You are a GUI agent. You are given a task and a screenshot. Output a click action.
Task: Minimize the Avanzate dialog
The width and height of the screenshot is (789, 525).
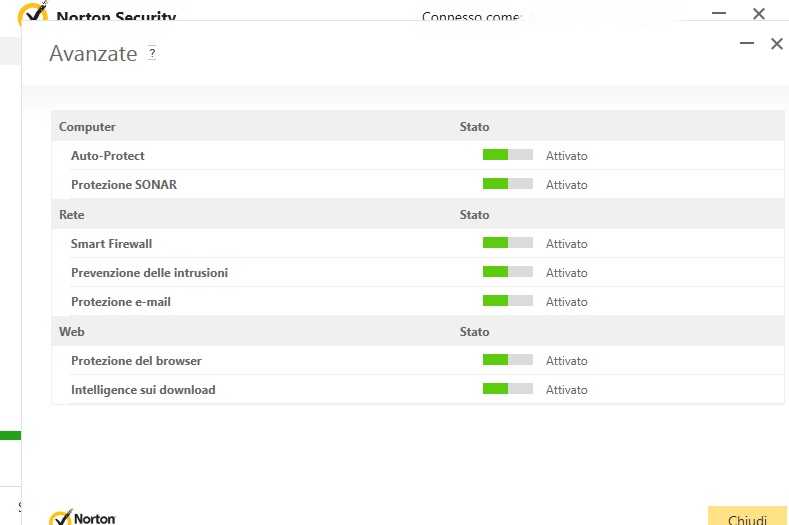point(747,44)
